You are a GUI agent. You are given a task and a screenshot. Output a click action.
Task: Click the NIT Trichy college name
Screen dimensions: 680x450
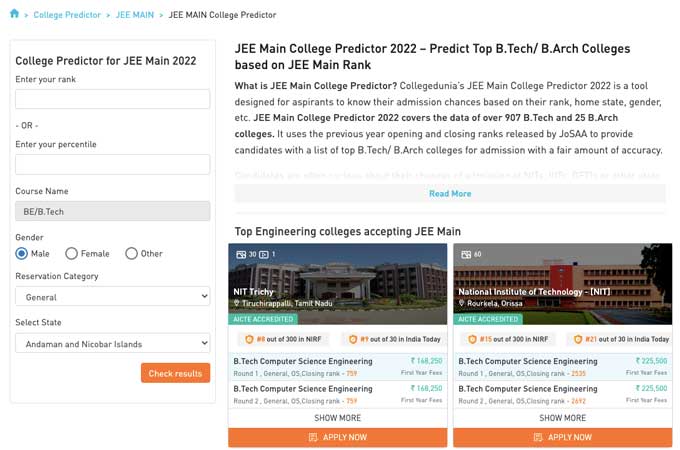coord(253,292)
